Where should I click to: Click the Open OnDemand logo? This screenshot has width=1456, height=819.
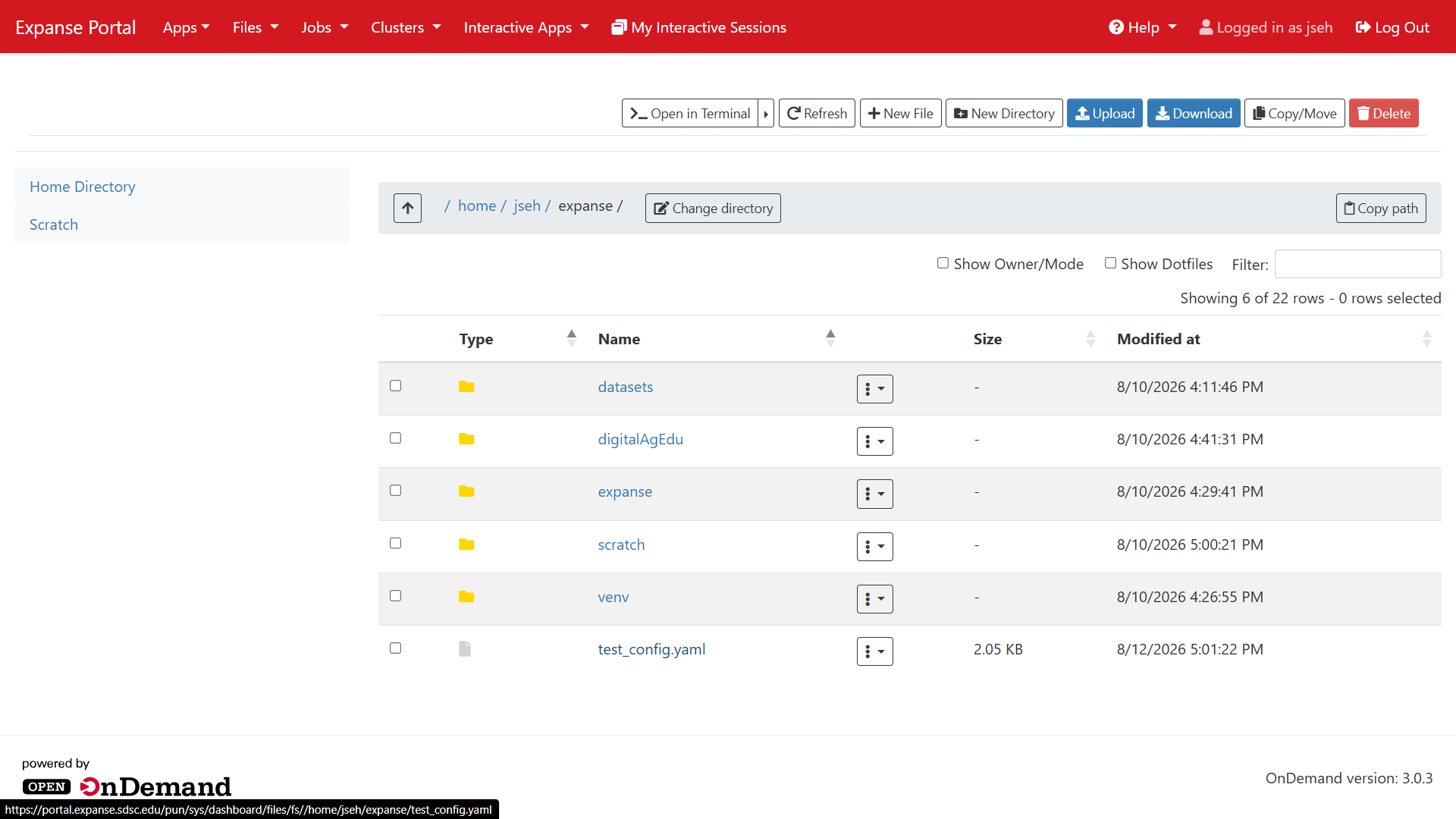pos(127,786)
